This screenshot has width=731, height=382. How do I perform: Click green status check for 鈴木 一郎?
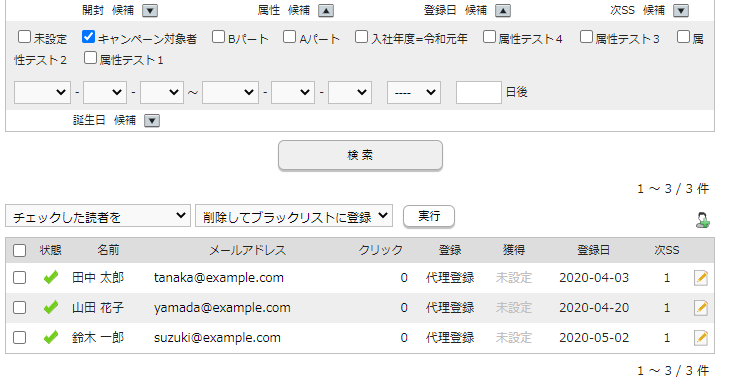[51, 337]
